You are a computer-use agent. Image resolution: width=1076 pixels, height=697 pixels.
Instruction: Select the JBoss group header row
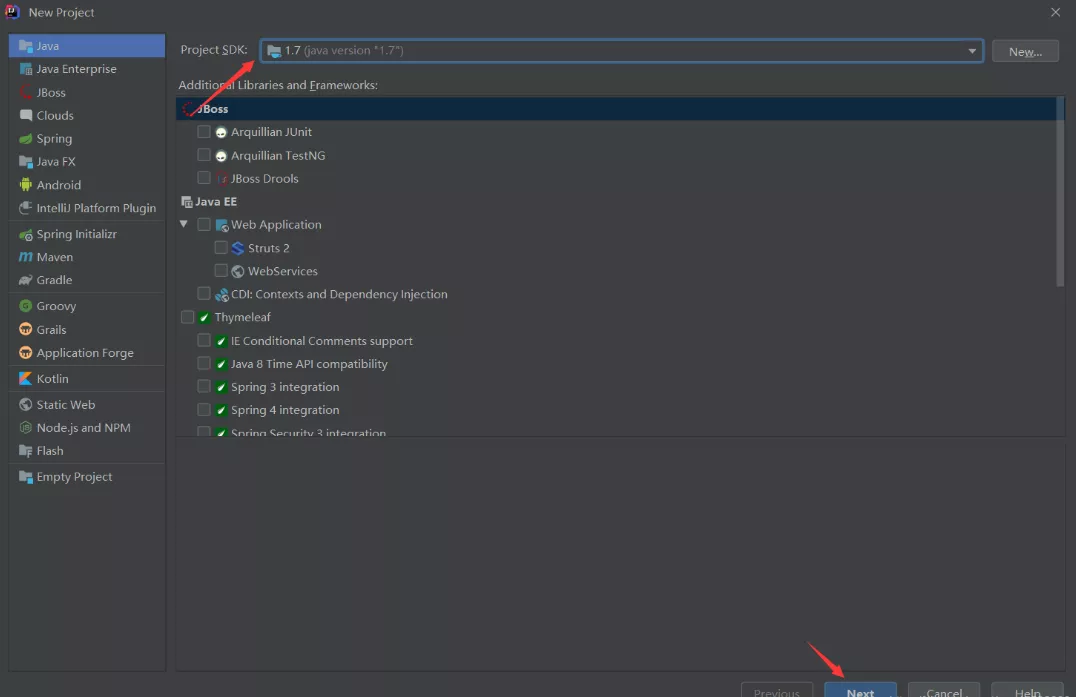pos(616,109)
